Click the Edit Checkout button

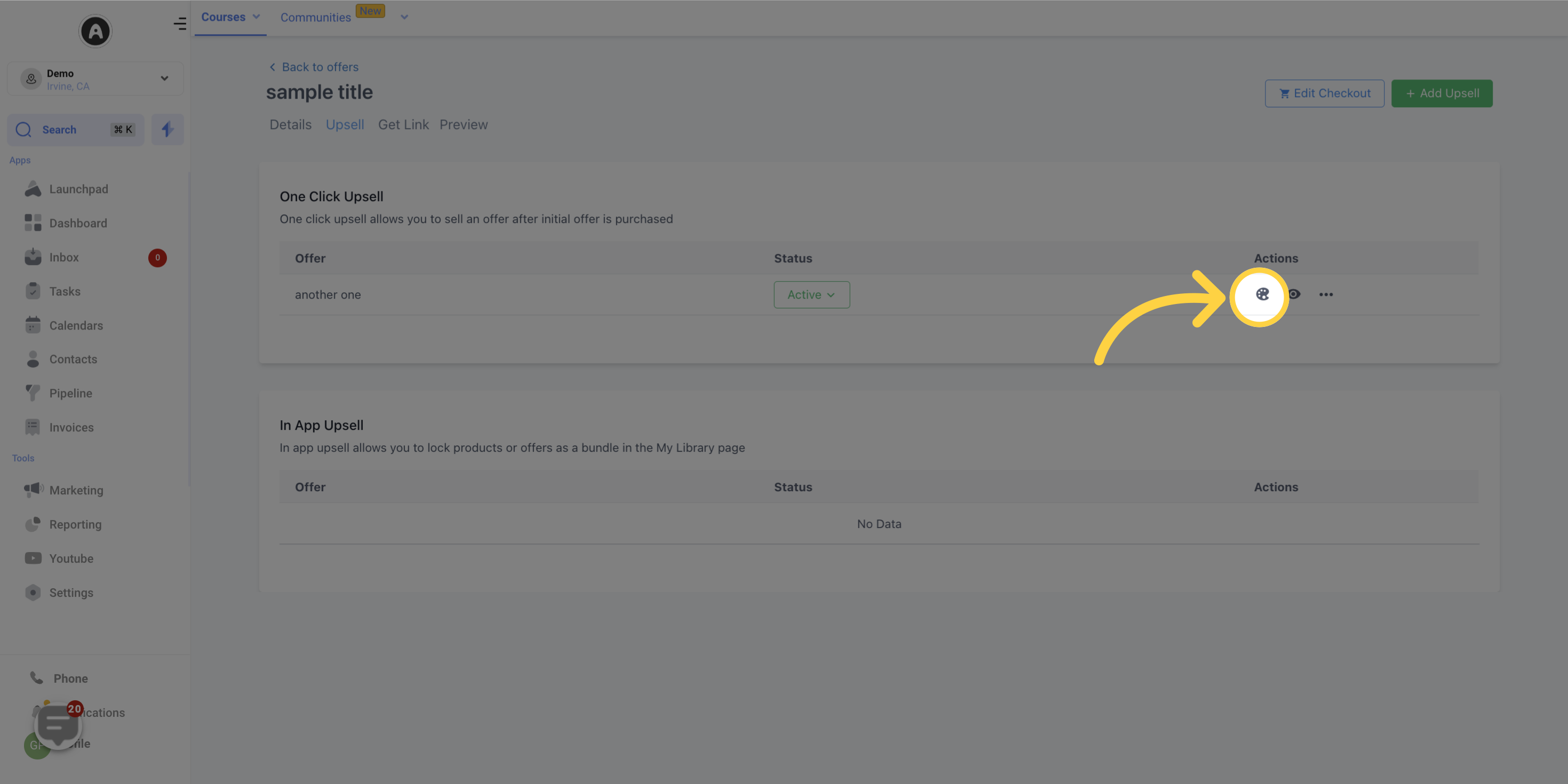[1324, 93]
